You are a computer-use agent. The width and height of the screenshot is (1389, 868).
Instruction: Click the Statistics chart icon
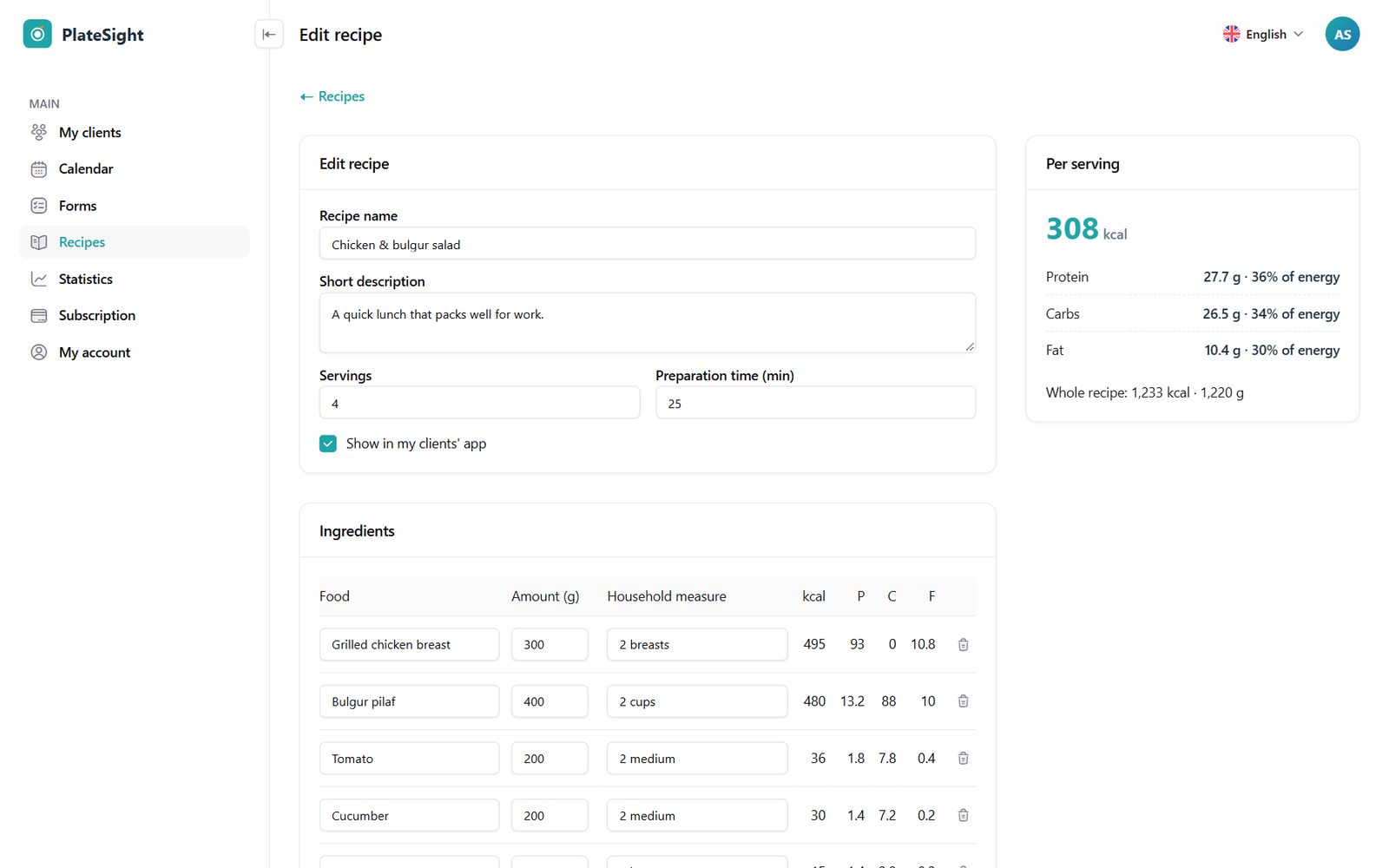[39, 279]
